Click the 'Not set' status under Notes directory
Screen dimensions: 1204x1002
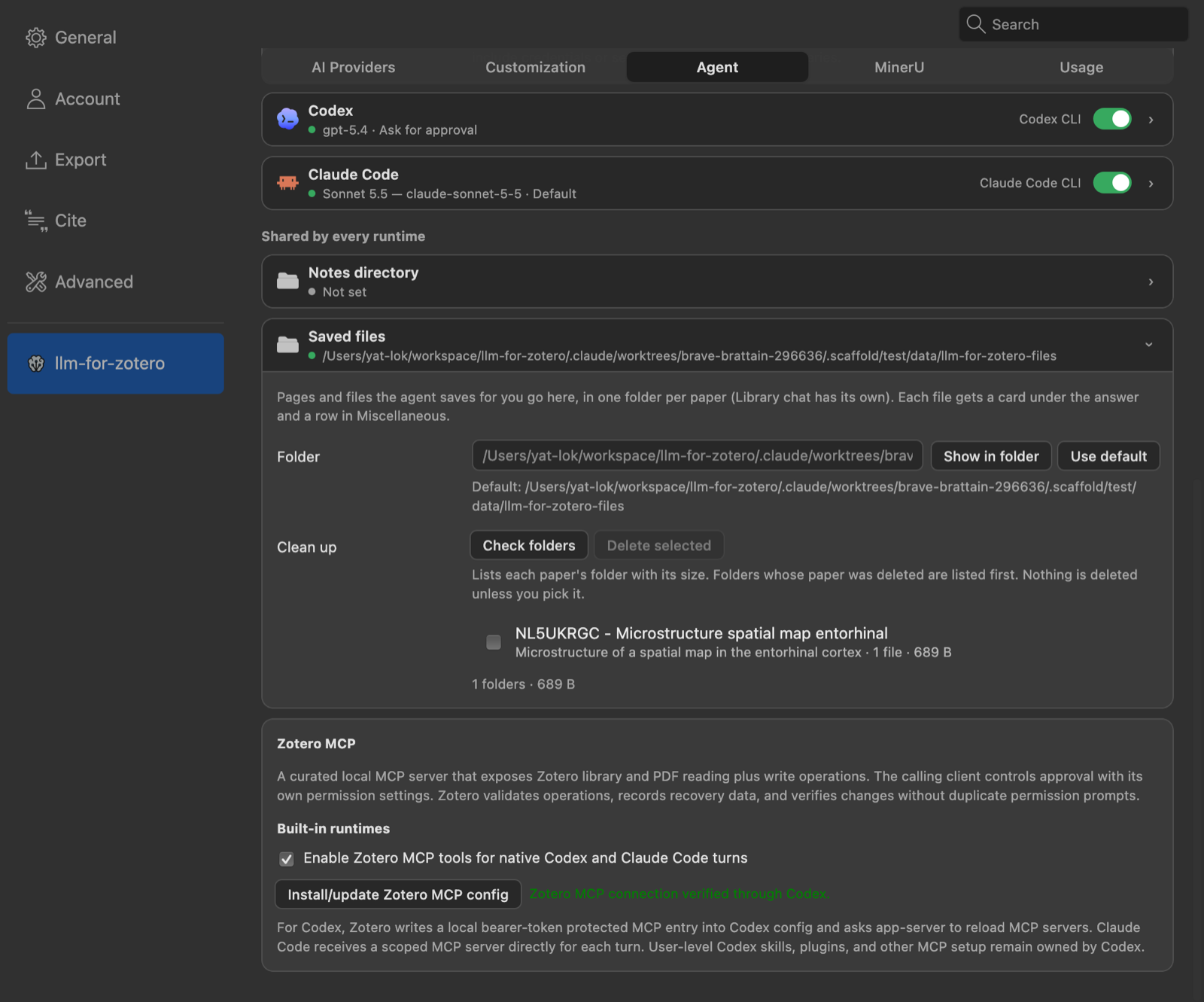pyautogui.click(x=345, y=292)
